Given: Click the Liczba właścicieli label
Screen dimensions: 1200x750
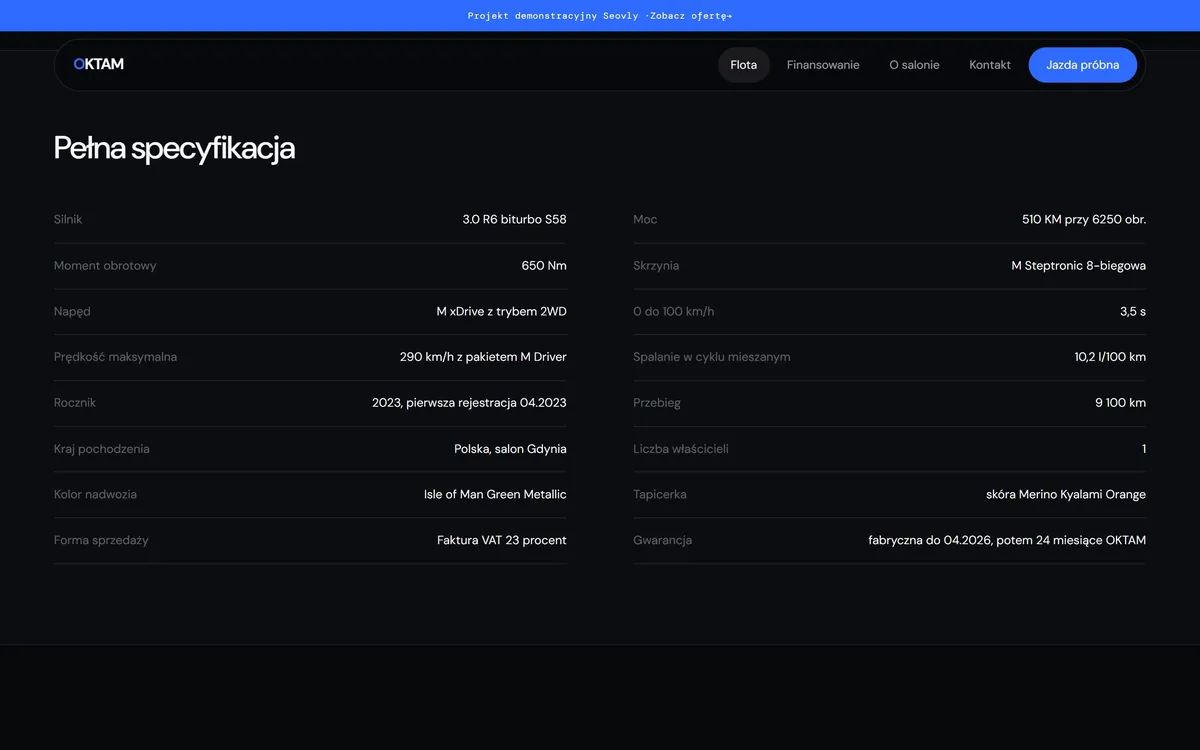Looking at the screenshot, I should (681, 449).
